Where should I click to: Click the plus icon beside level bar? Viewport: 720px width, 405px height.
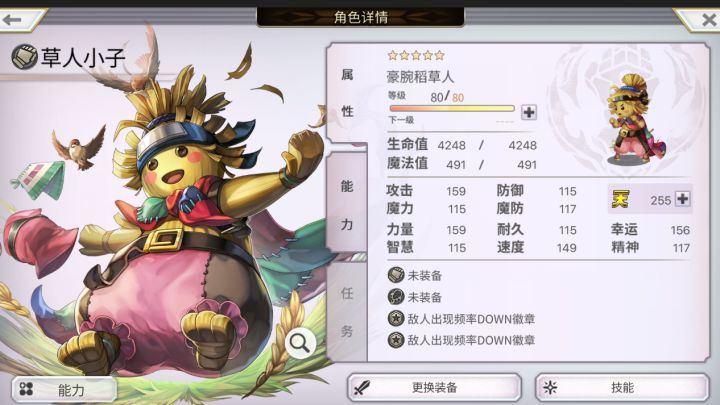click(529, 112)
